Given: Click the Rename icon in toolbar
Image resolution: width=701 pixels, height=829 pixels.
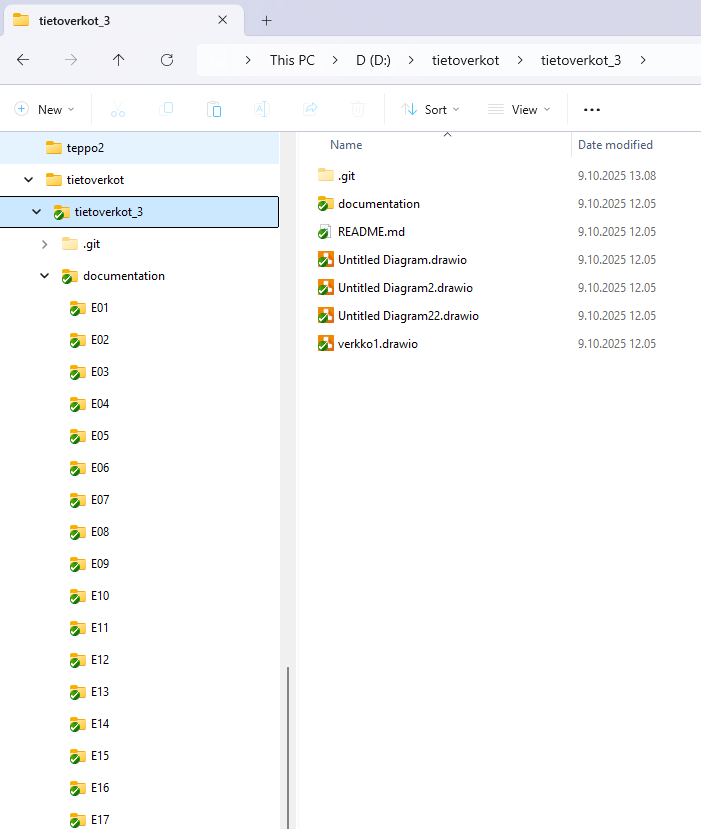Looking at the screenshot, I should (261, 109).
